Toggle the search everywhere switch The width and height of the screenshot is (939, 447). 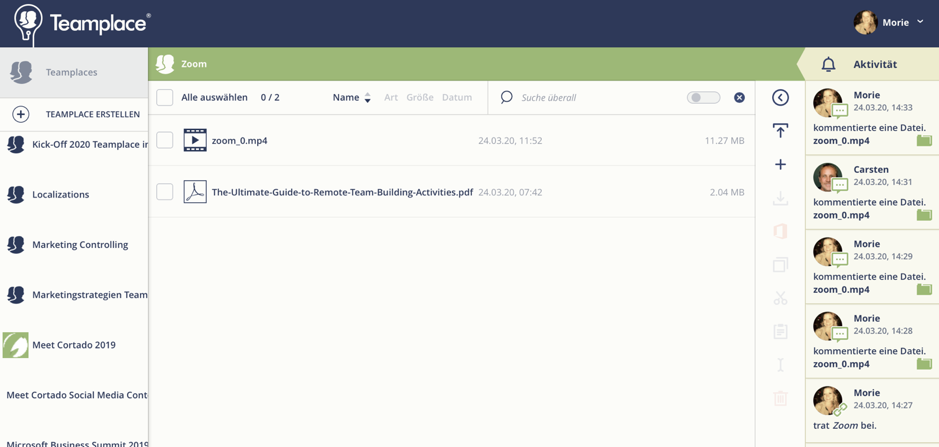704,98
